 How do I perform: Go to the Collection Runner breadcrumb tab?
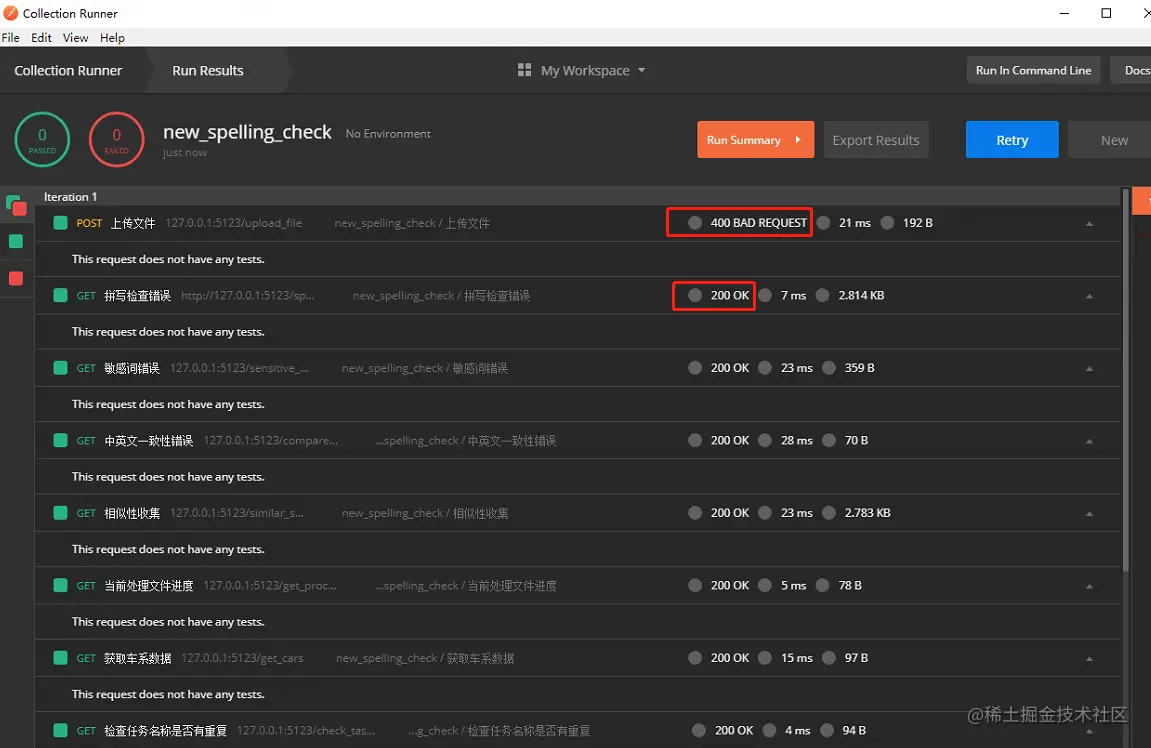68,70
